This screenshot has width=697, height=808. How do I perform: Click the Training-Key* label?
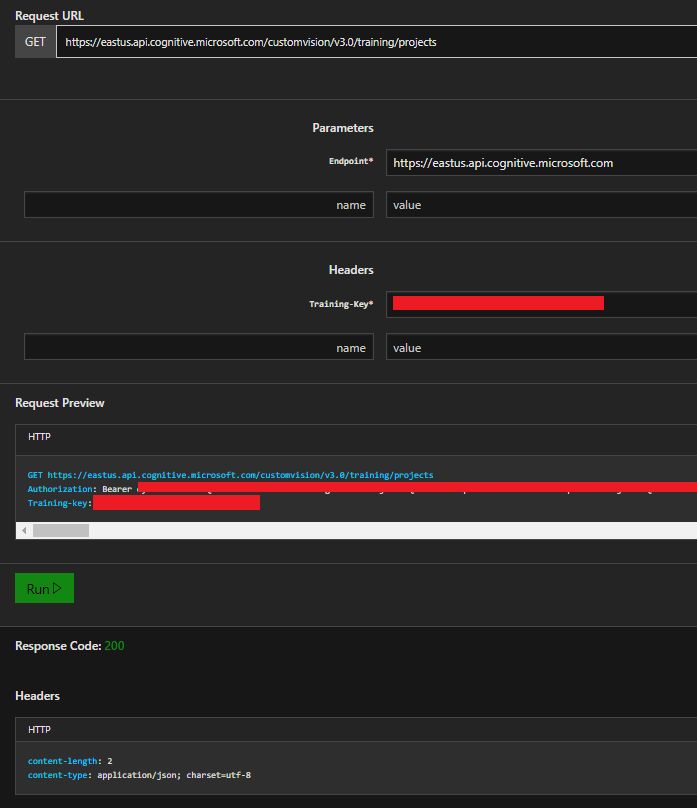[x=341, y=304]
